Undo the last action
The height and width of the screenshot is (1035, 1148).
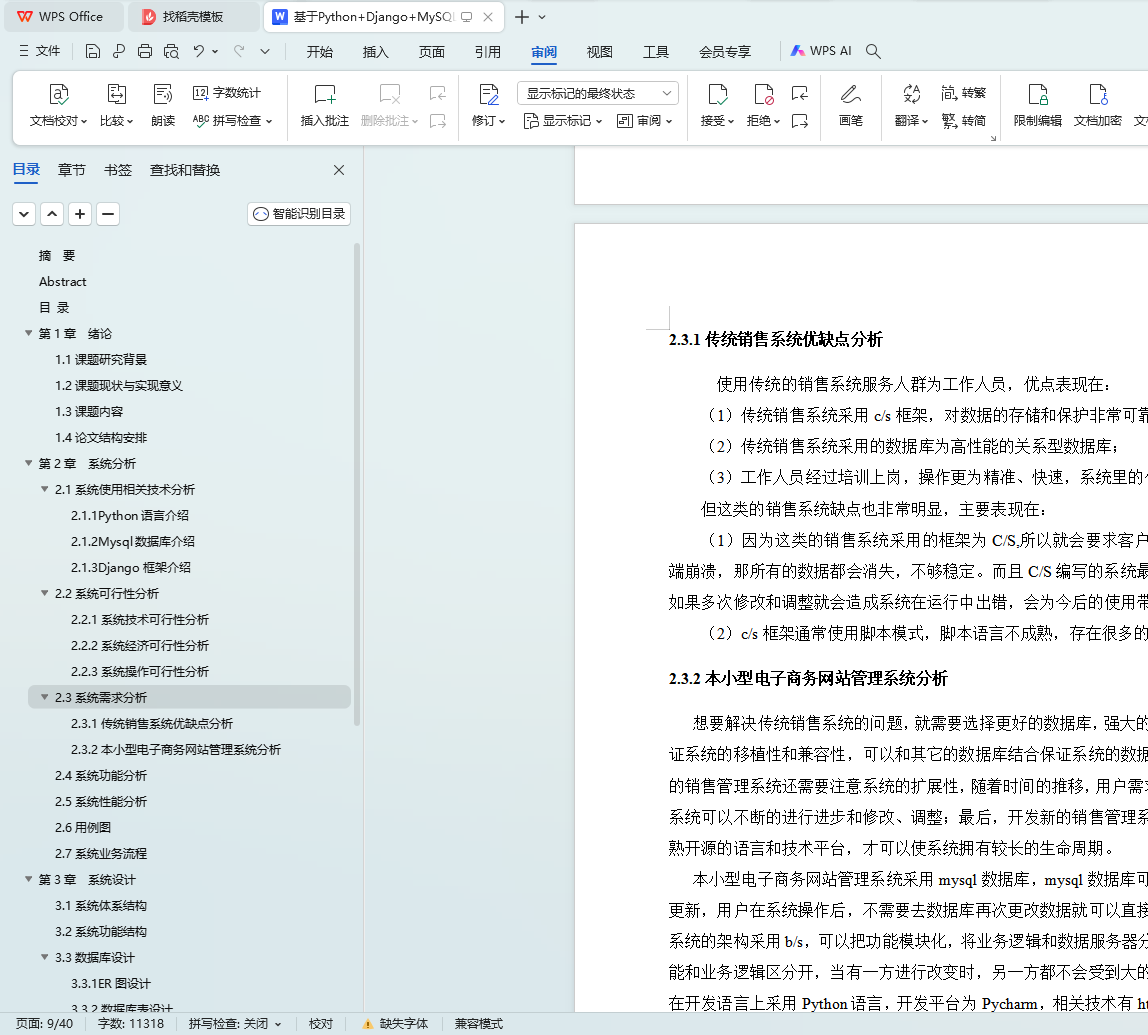198,51
